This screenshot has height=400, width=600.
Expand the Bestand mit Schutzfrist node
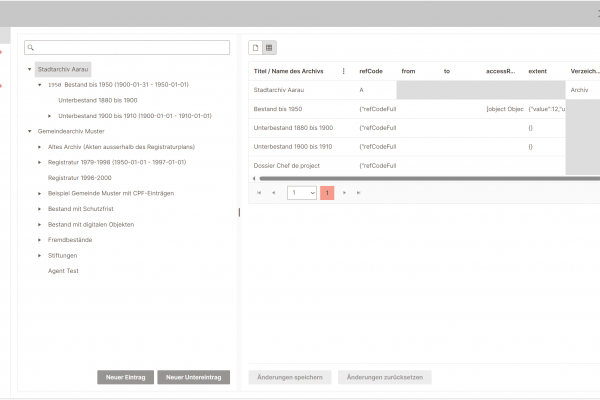40,209
